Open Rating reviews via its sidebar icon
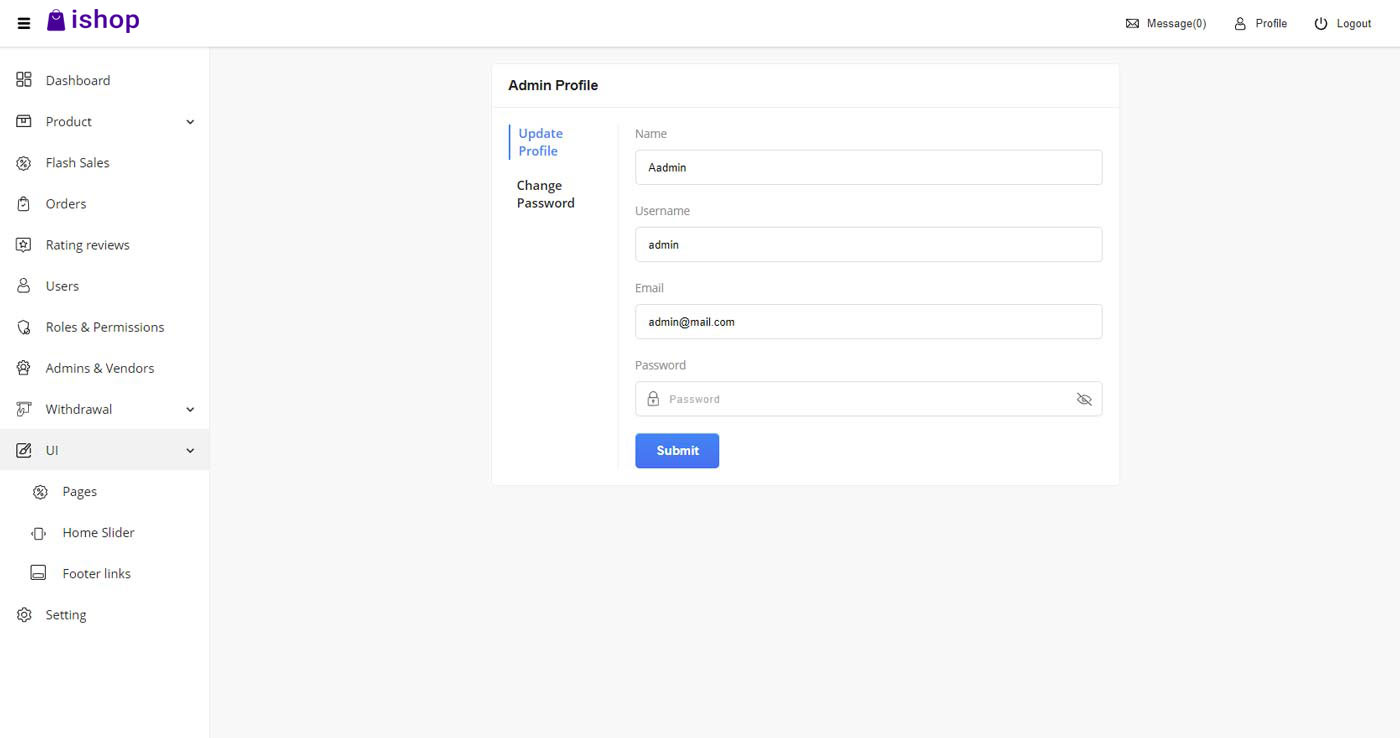 [x=24, y=244]
